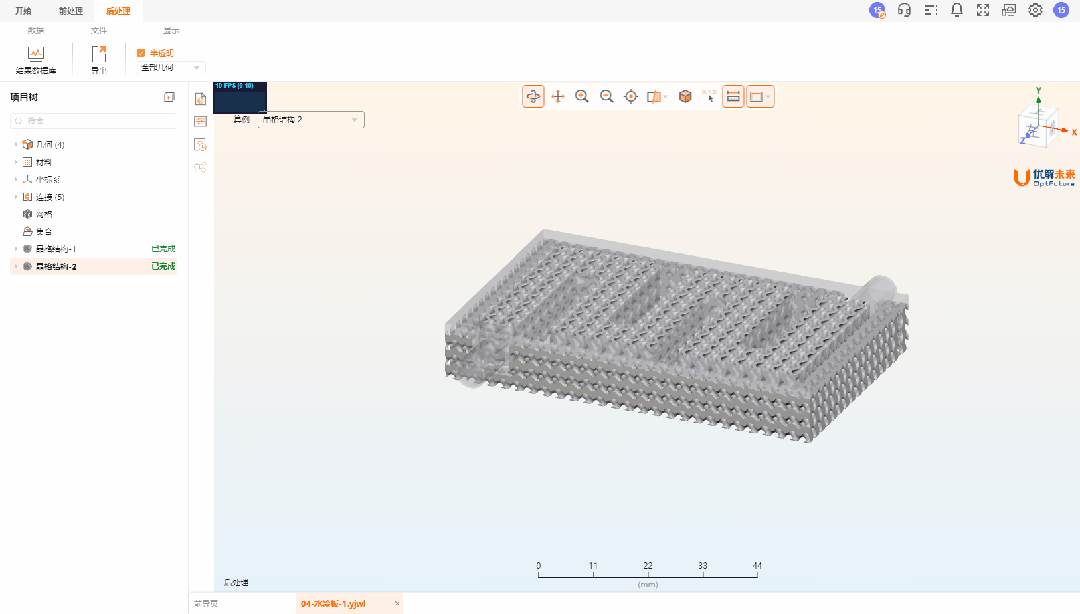Open the geometry display dropdown in ribbon
Viewport: 1080px width, 614px height.
[170, 68]
